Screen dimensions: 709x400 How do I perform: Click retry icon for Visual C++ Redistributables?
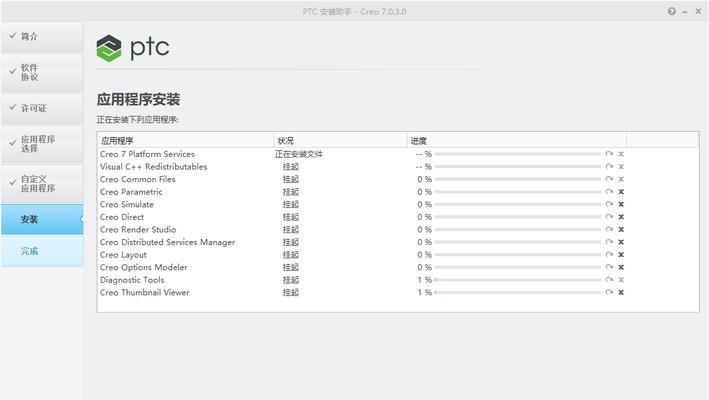609,167
